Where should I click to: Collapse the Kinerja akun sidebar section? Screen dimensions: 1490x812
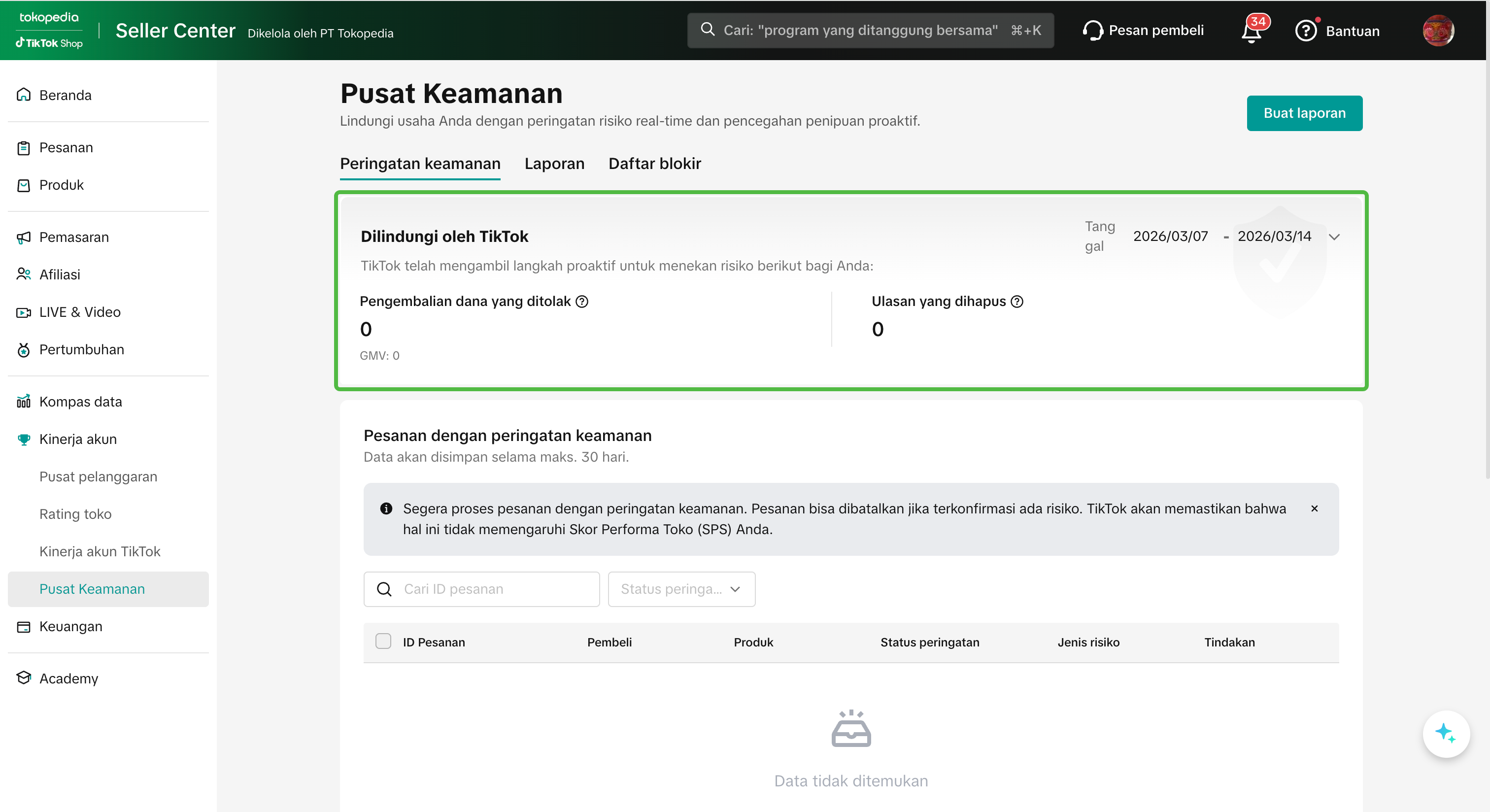pos(77,439)
